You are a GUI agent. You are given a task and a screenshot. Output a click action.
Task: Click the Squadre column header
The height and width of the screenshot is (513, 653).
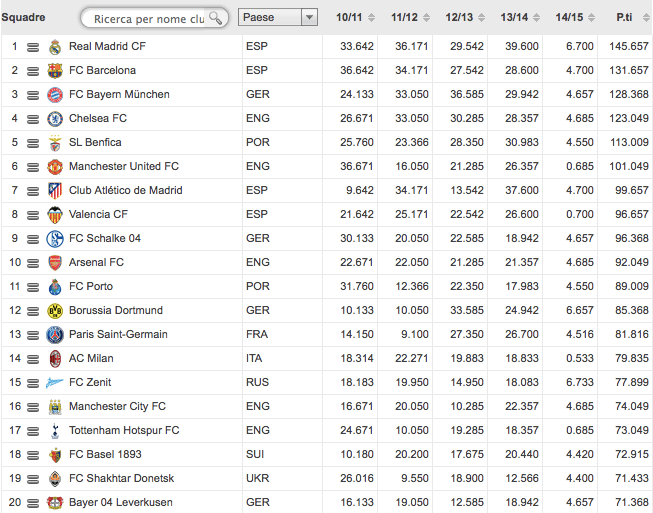pos(23,17)
